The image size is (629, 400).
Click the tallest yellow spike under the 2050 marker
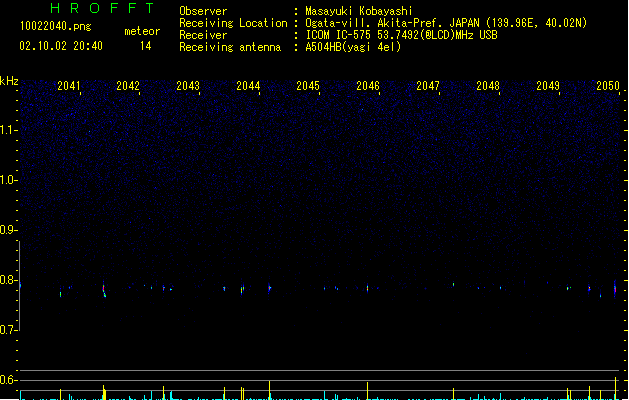click(616, 388)
